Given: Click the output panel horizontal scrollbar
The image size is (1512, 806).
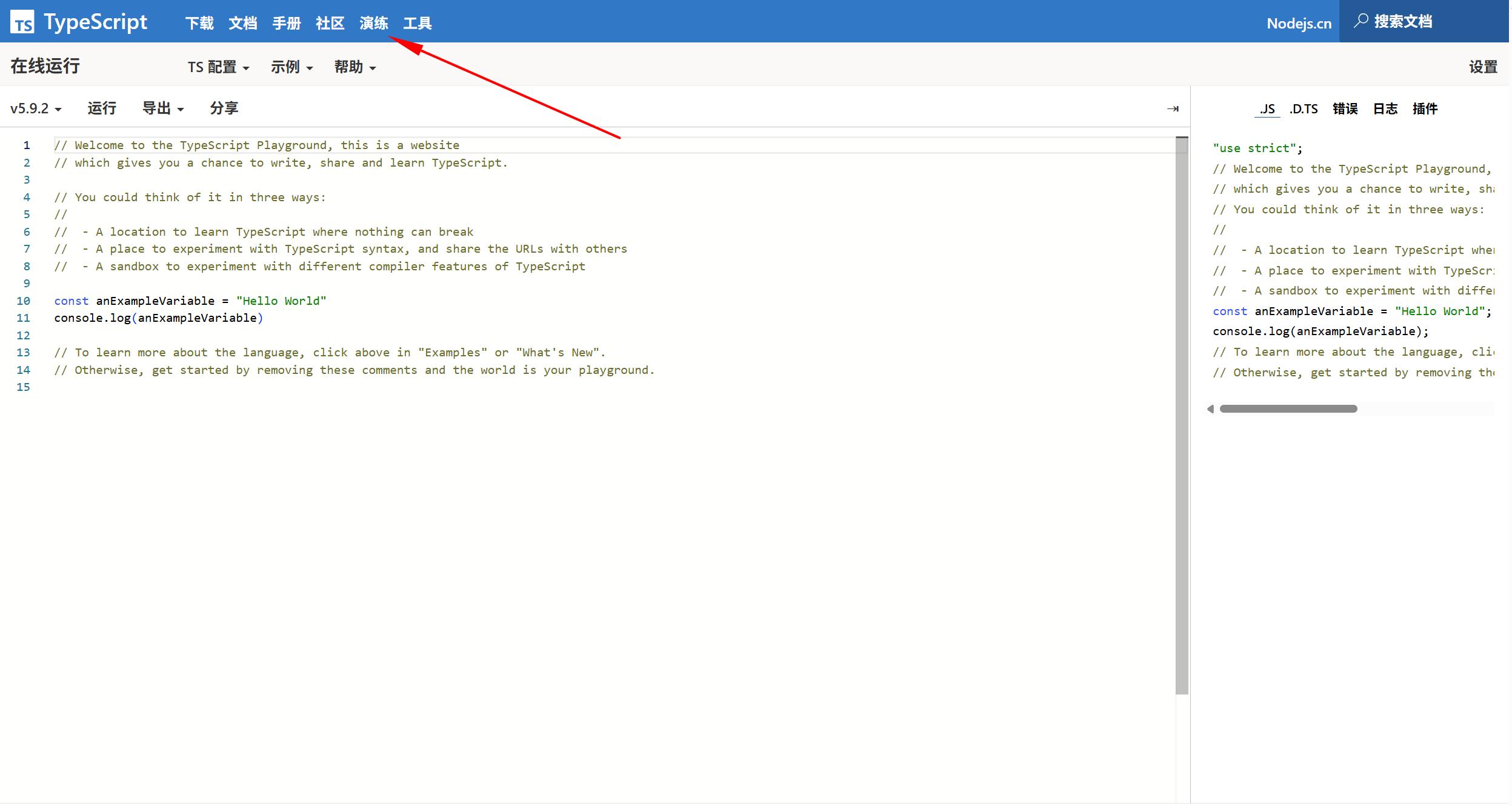Looking at the screenshot, I should (x=1288, y=409).
